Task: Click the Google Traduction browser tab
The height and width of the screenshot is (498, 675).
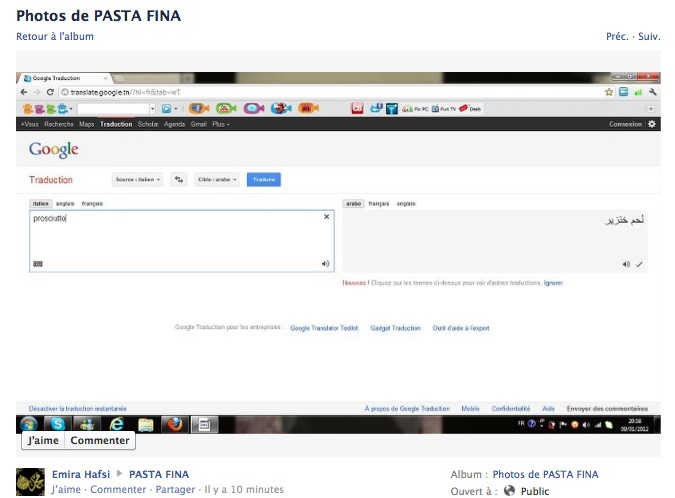Action: coord(65,78)
